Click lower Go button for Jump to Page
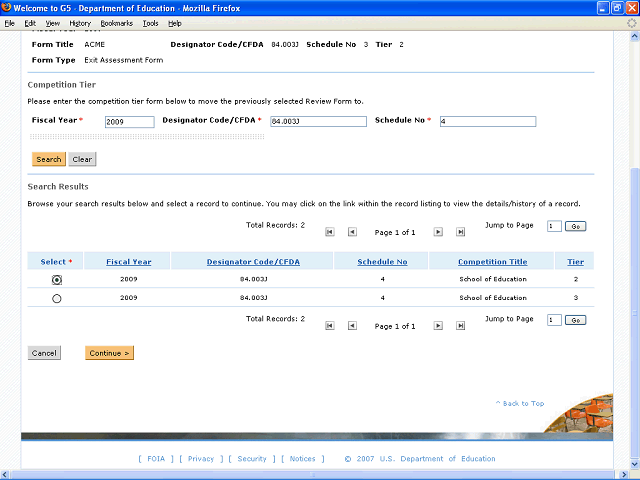Image resolution: width=640 pixels, height=480 pixels. pos(576,320)
